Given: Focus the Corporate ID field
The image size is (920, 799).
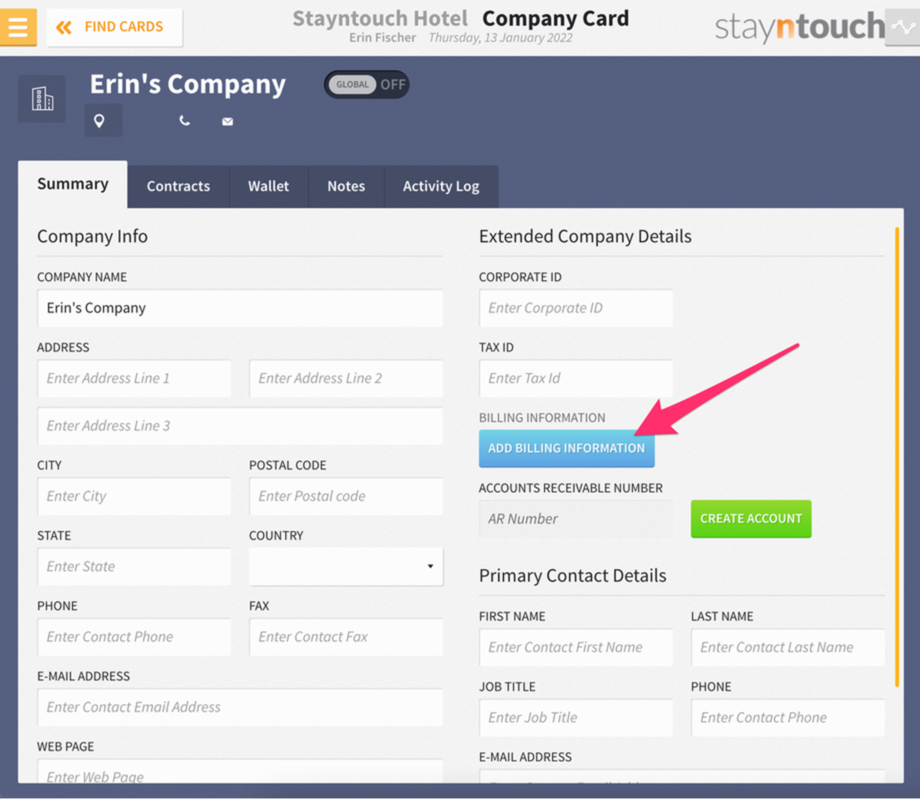Looking at the screenshot, I should pyautogui.click(x=576, y=308).
